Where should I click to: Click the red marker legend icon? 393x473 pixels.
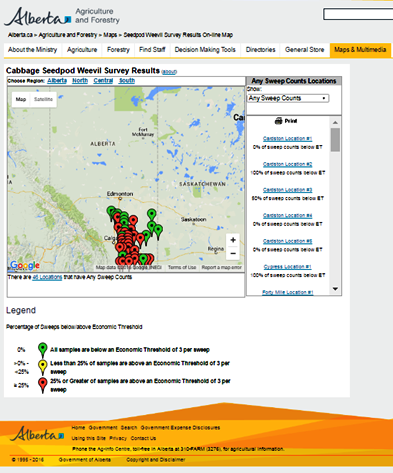tap(42, 385)
